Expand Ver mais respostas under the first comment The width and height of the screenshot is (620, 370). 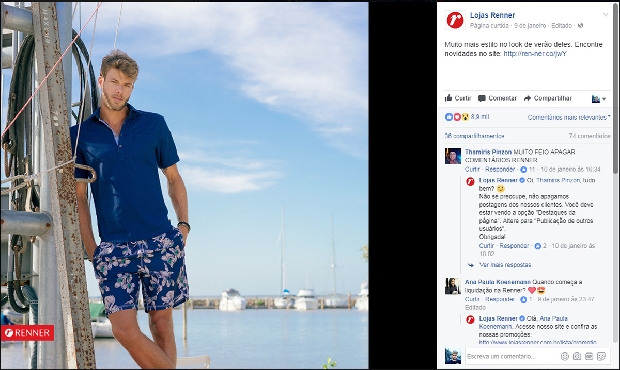[505, 264]
